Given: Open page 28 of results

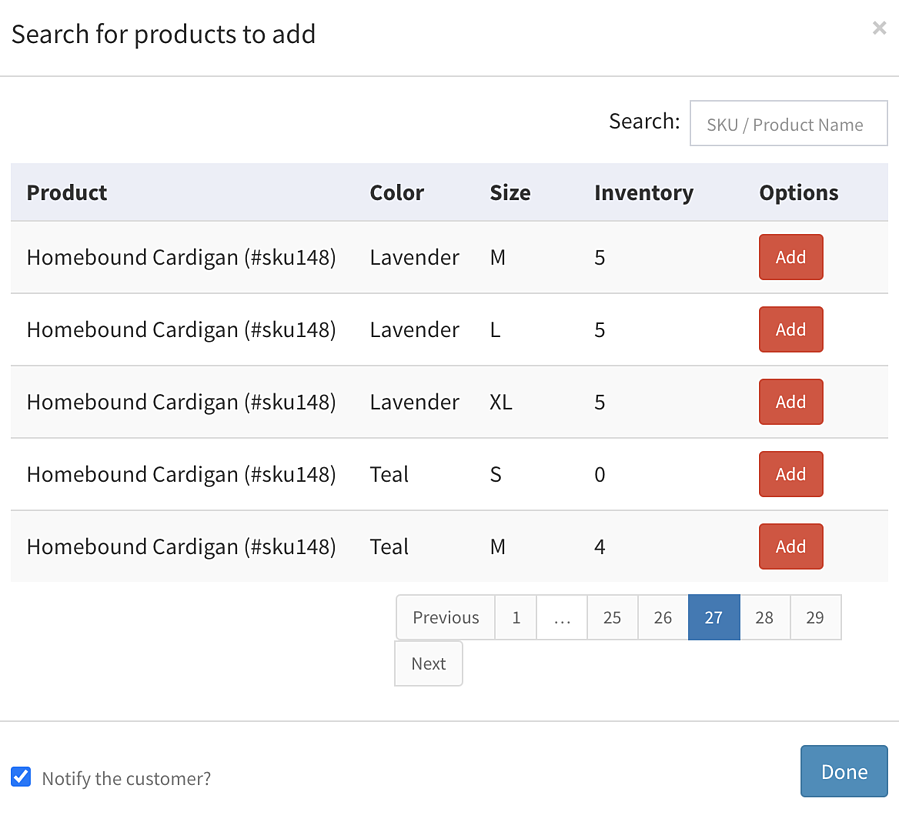Looking at the screenshot, I should click(765, 617).
